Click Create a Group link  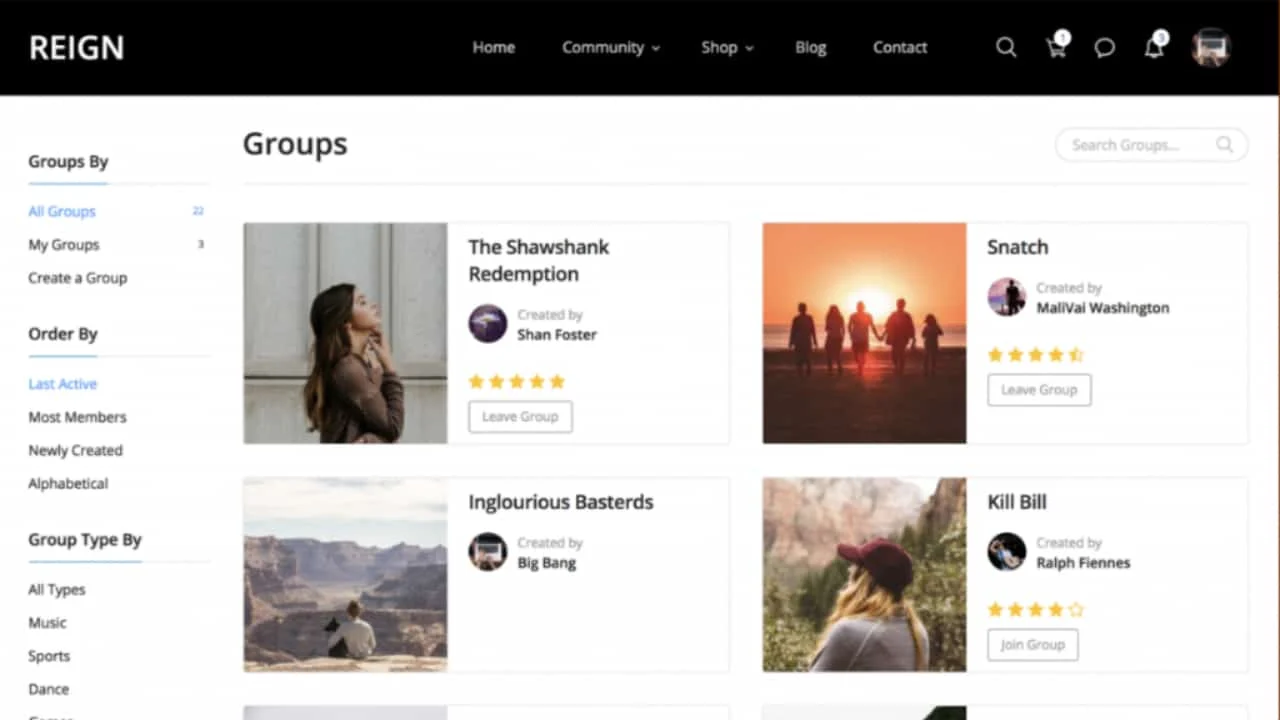coord(78,278)
